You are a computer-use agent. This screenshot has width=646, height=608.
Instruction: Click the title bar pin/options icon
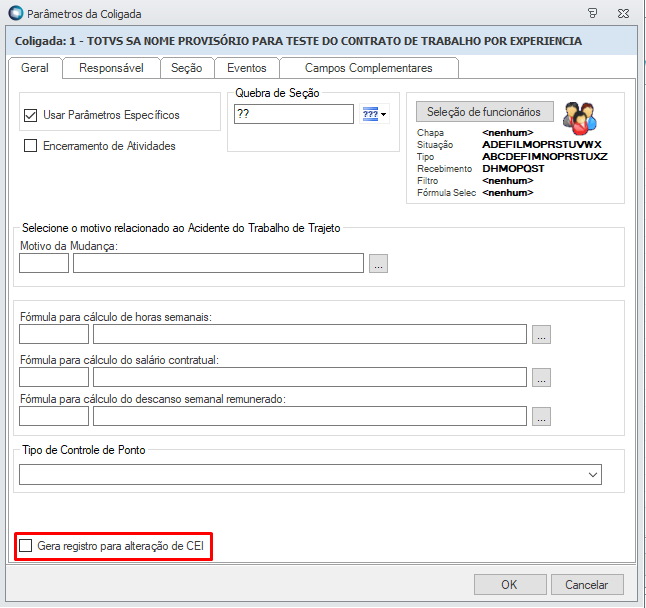click(592, 14)
